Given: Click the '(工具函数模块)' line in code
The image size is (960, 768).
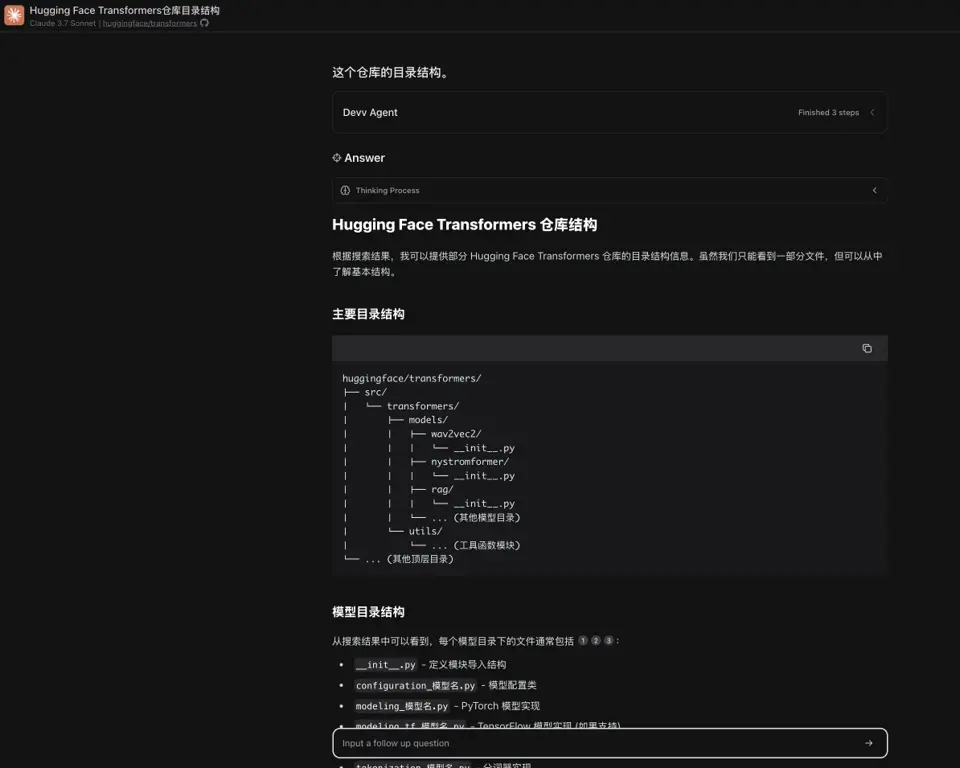Looking at the screenshot, I should [x=487, y=545].
